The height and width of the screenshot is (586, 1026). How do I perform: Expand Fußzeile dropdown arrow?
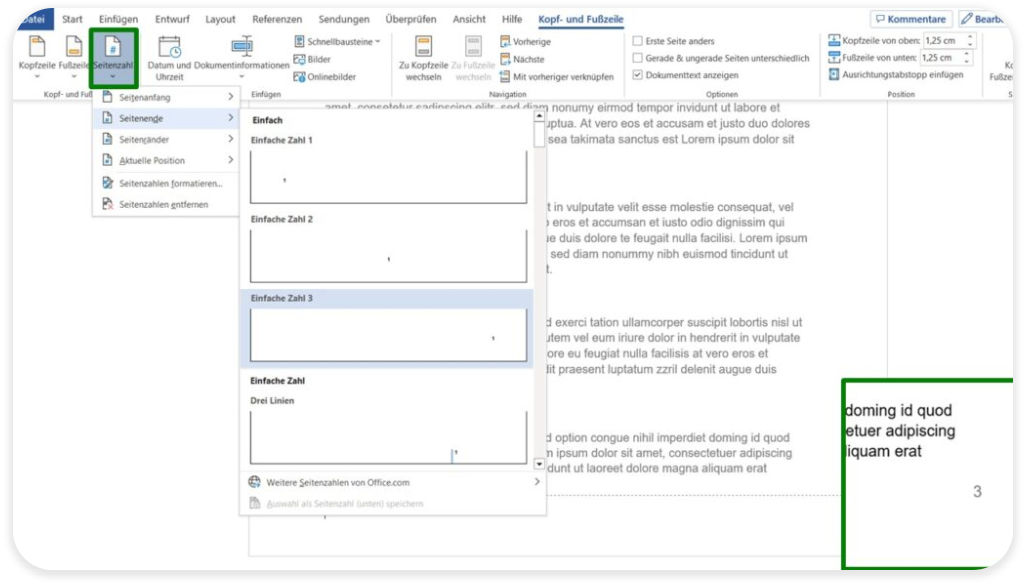pos(73,77)
